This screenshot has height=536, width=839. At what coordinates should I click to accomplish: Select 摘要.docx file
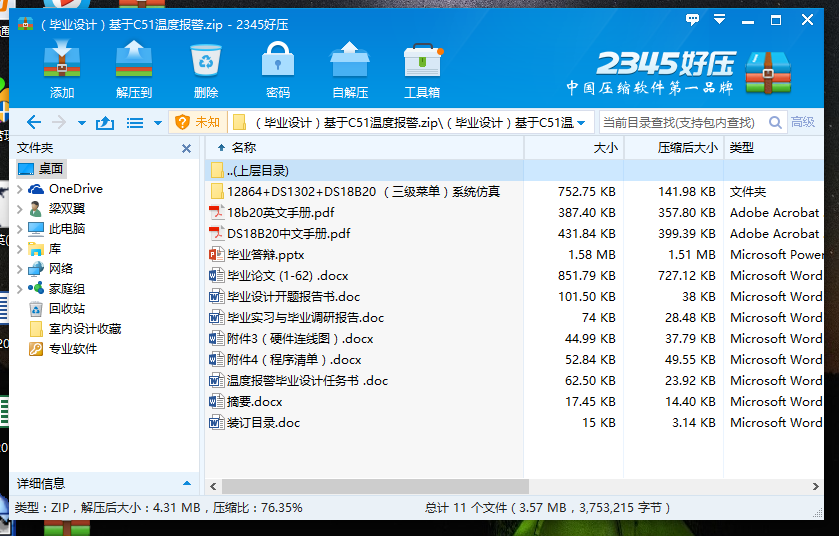point(514,402)
